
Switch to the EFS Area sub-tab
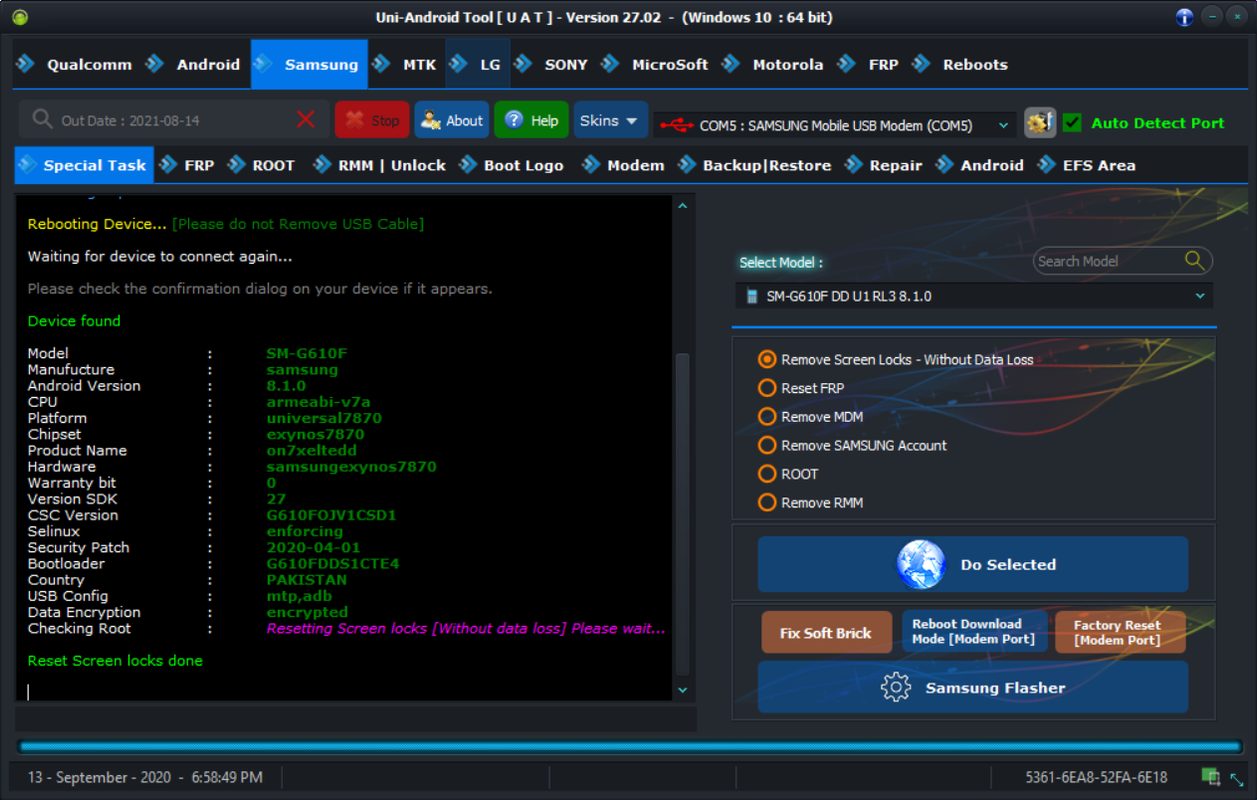tap(1087, 165)
